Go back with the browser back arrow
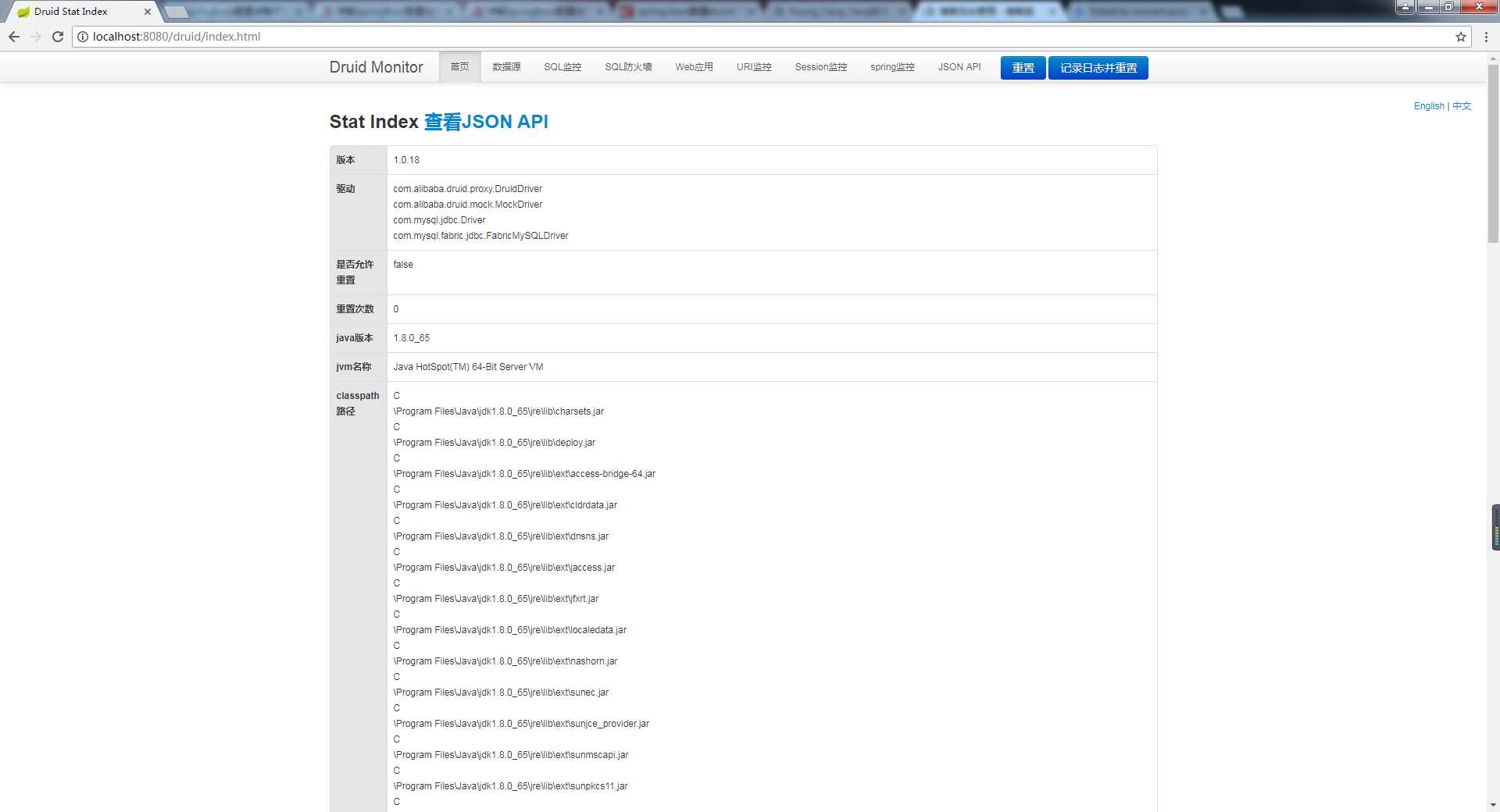Image resolution: width=1500 pixels, height=812 pixels. click(14, 37)
